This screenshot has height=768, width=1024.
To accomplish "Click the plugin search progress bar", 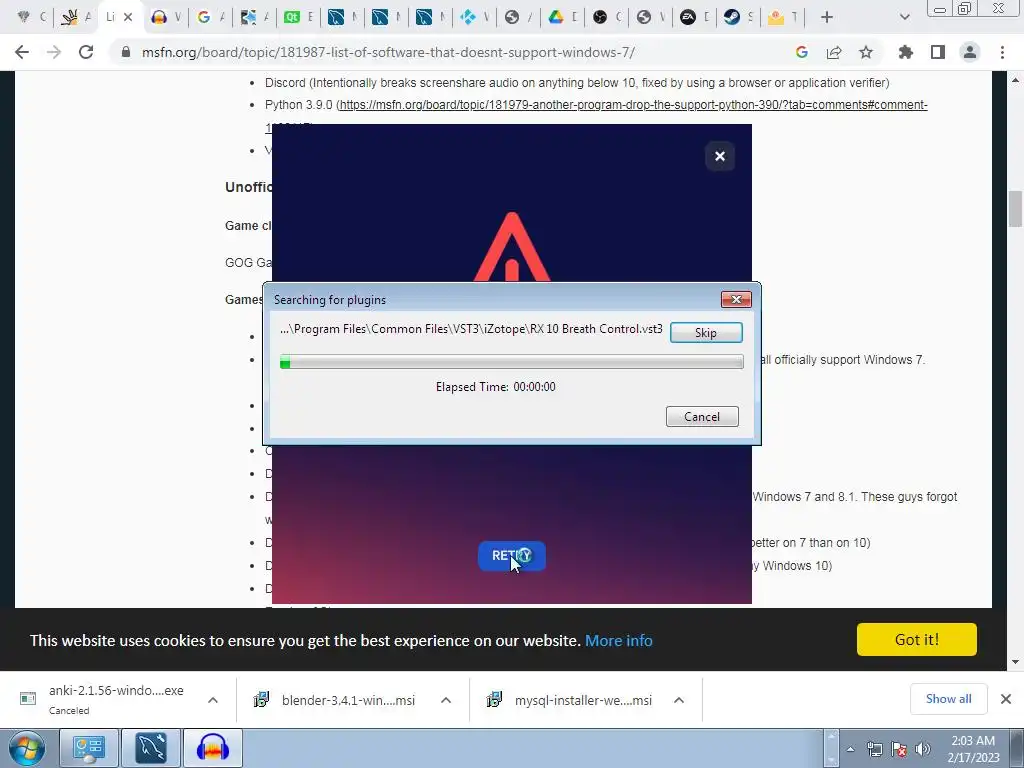I will 511,362.
